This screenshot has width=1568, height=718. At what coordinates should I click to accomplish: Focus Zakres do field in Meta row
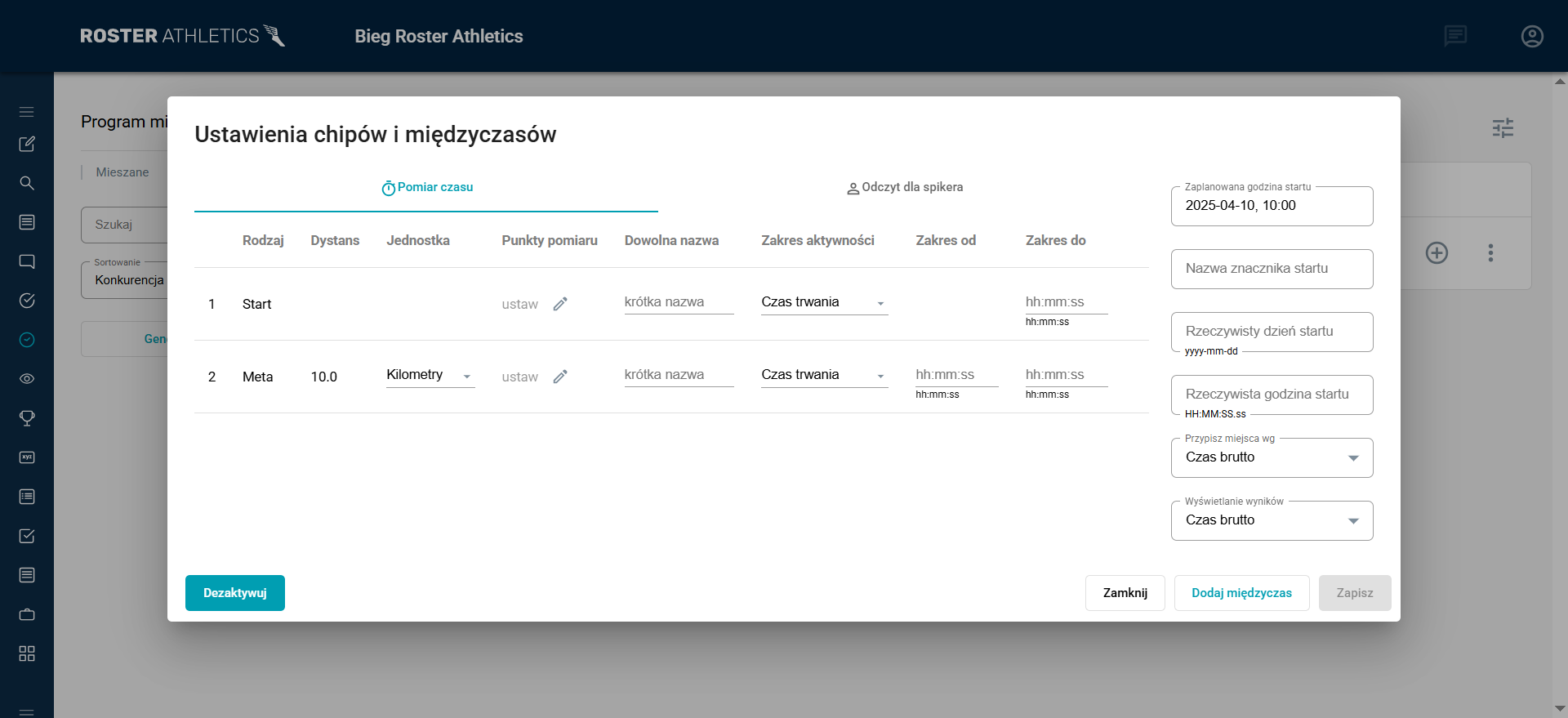tap(1067, 375)
